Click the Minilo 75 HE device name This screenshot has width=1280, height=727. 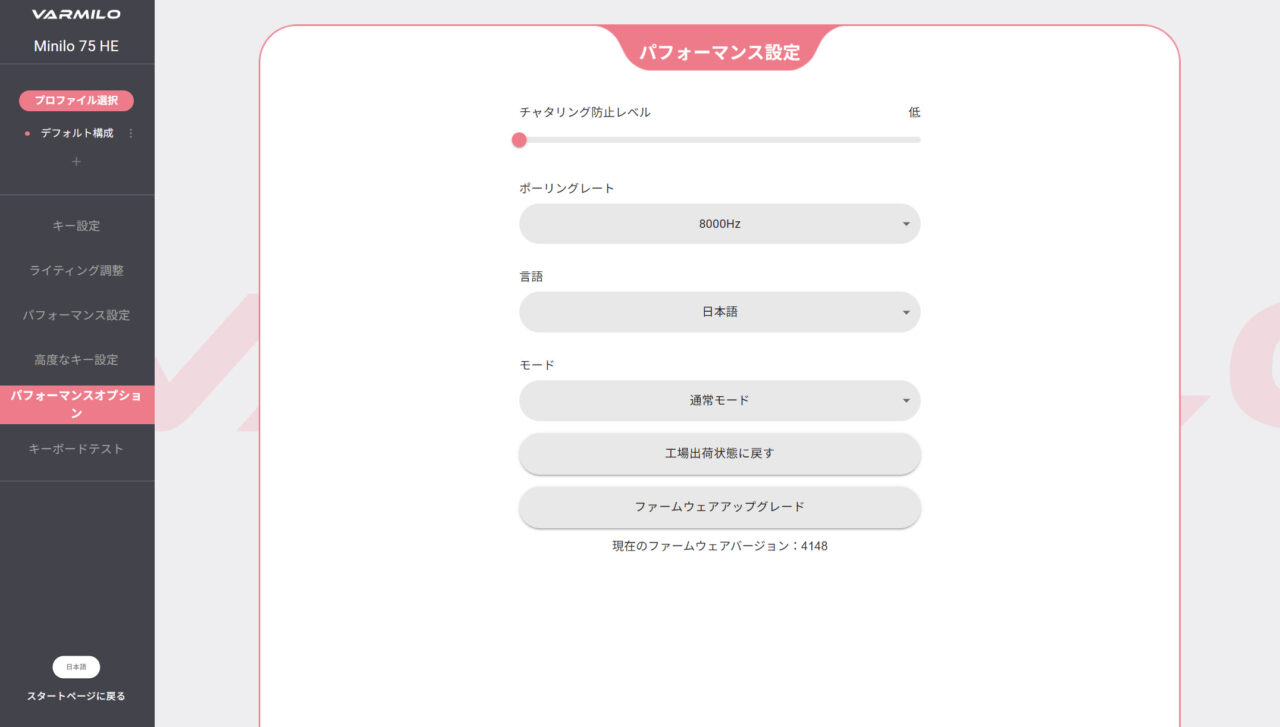click(x=76, y=46)
